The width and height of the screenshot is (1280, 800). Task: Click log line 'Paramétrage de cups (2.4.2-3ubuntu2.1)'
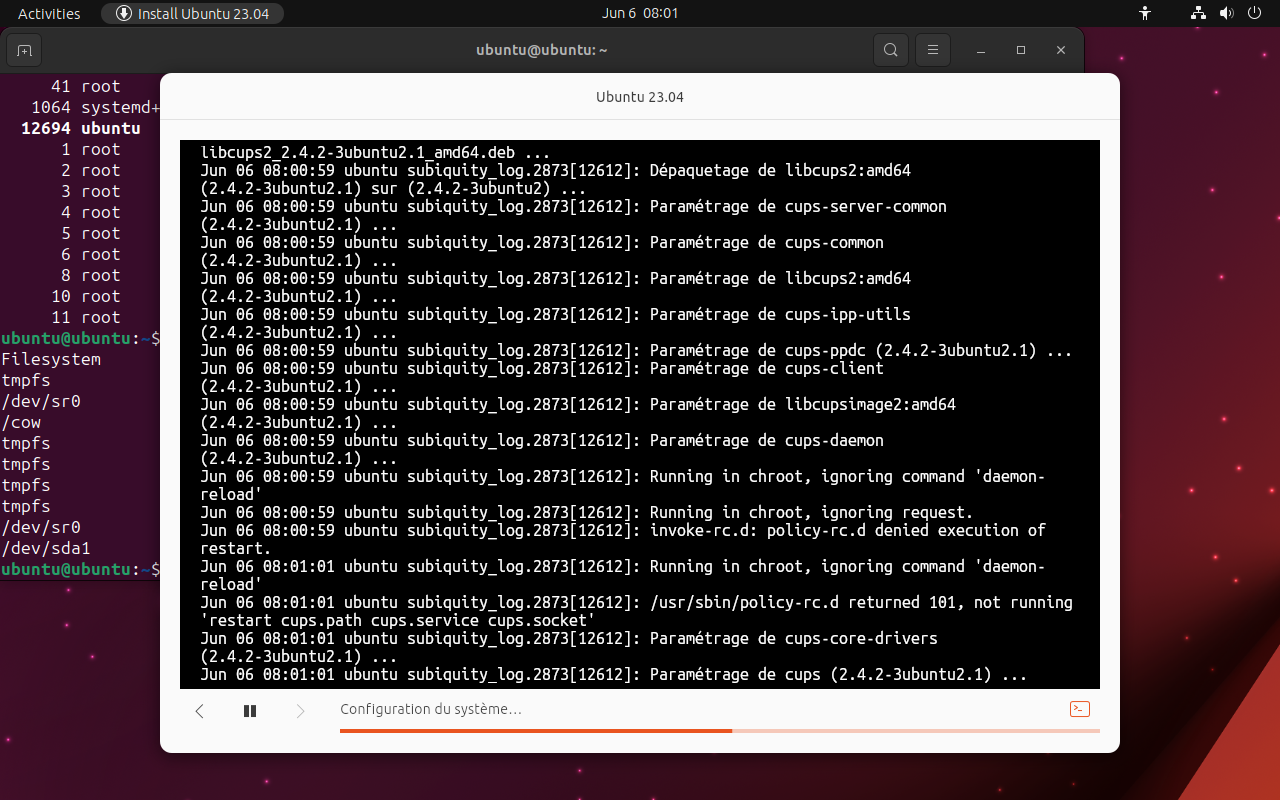coord(838,674)
